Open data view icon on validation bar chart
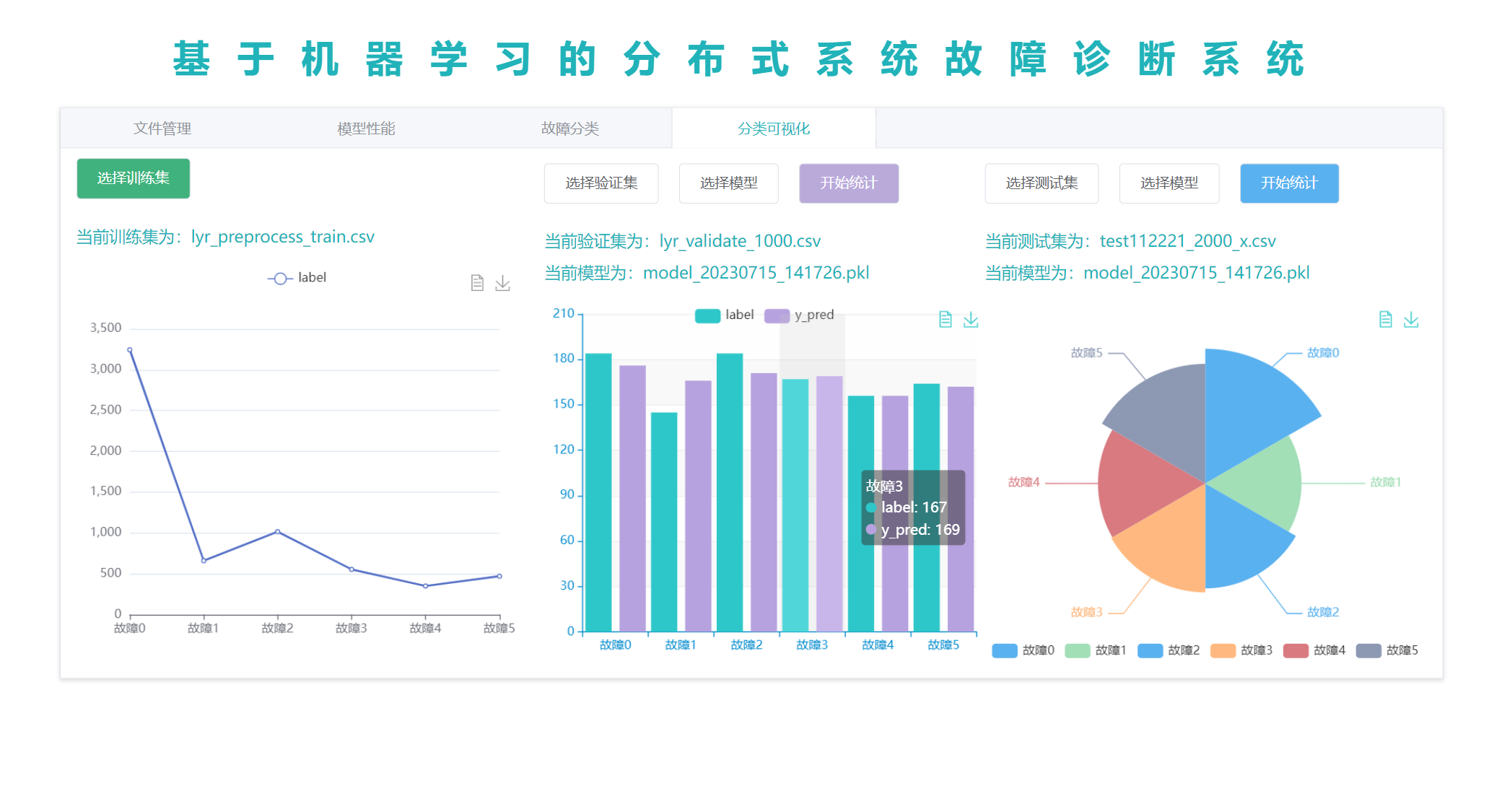Viewport: 1502px width, 812px height. [946, 319]
